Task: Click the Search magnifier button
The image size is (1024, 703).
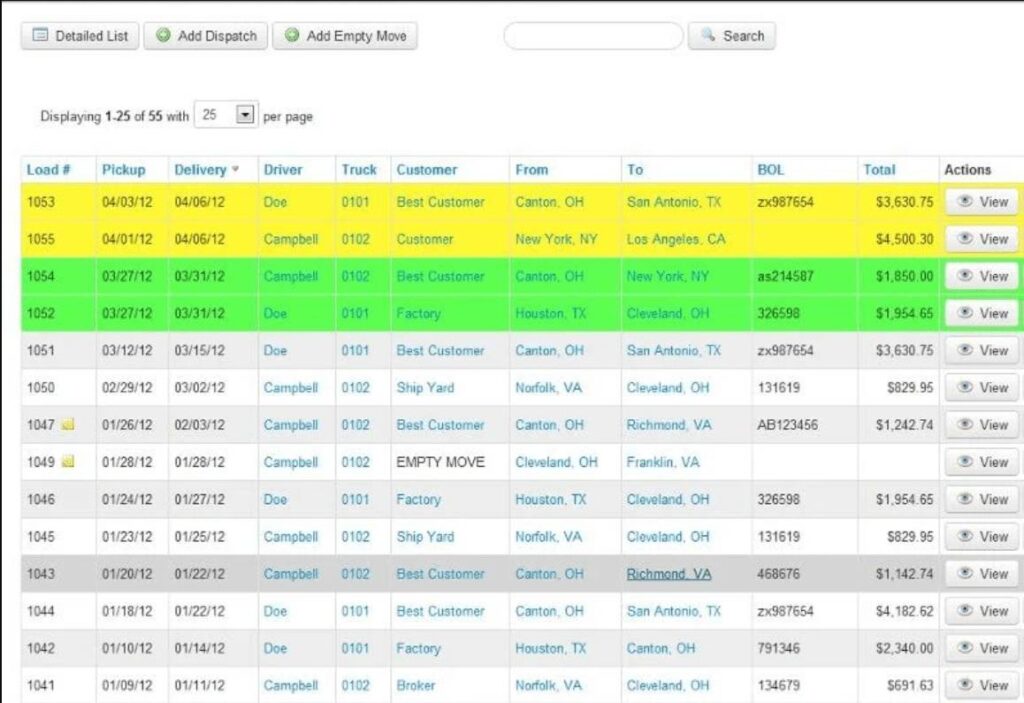Action: [x=732, y=36]
